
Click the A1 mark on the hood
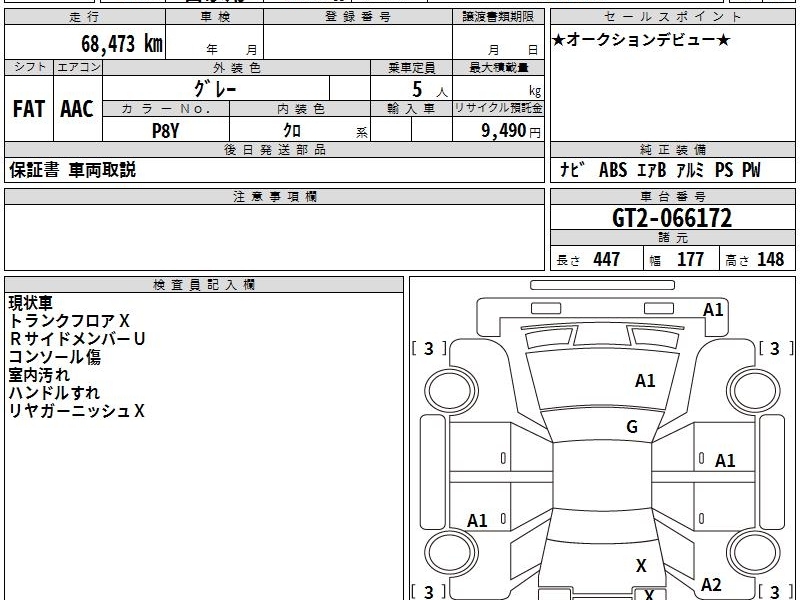645,381
